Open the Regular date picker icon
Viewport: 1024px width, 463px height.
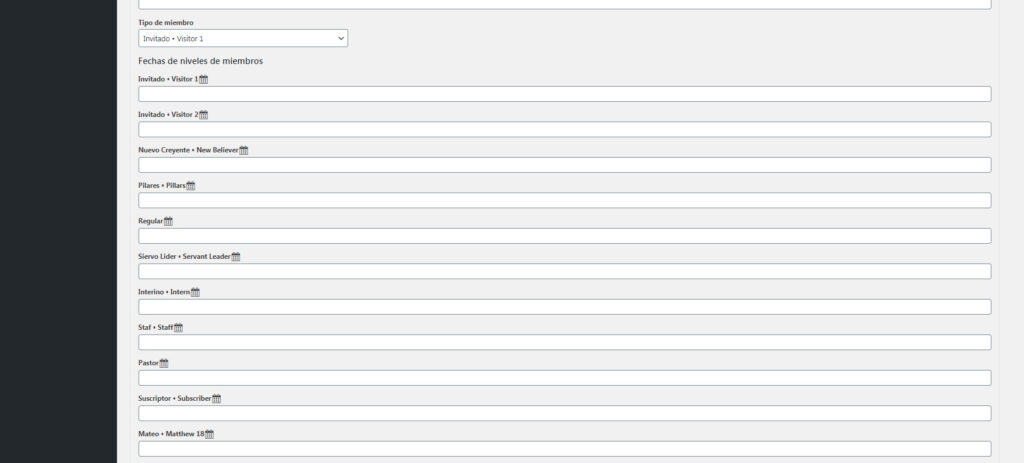(168, 221)
